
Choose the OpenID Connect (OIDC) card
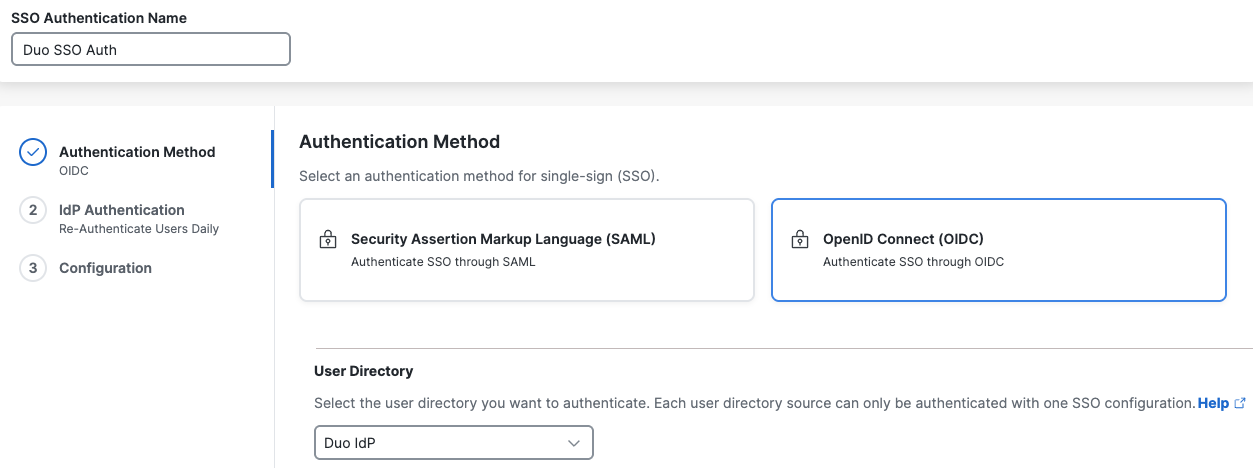999,250
